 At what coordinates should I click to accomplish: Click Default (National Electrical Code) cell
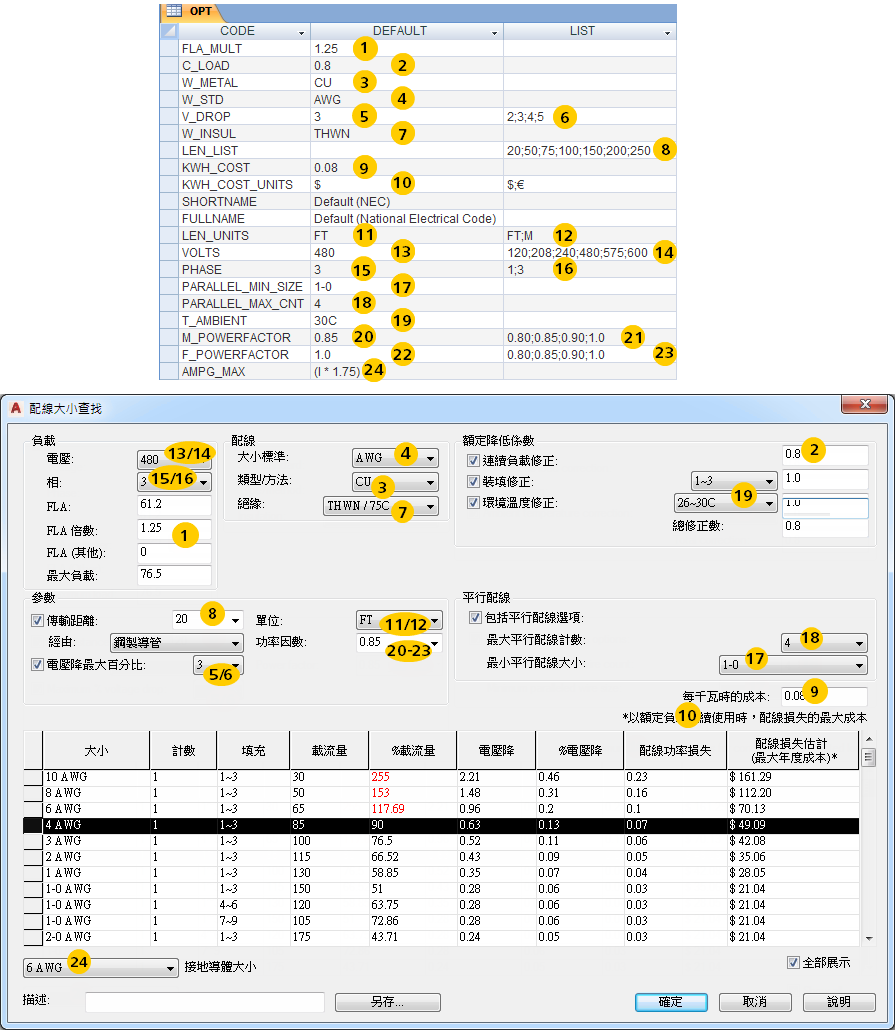405,219
